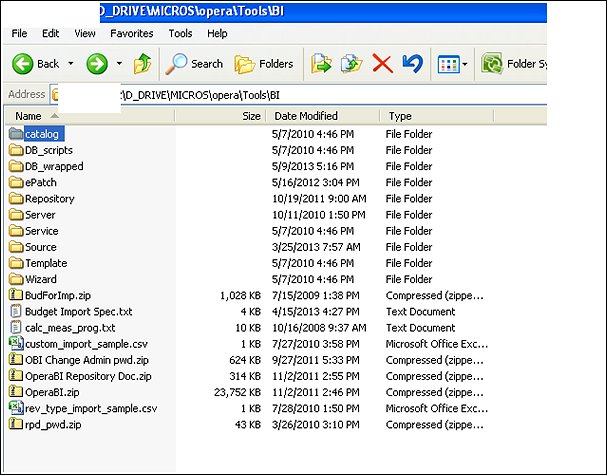The height and width of the screenshot is (475, 607).
Task: Click the Copy To folder icon
Action: (351, 64)
